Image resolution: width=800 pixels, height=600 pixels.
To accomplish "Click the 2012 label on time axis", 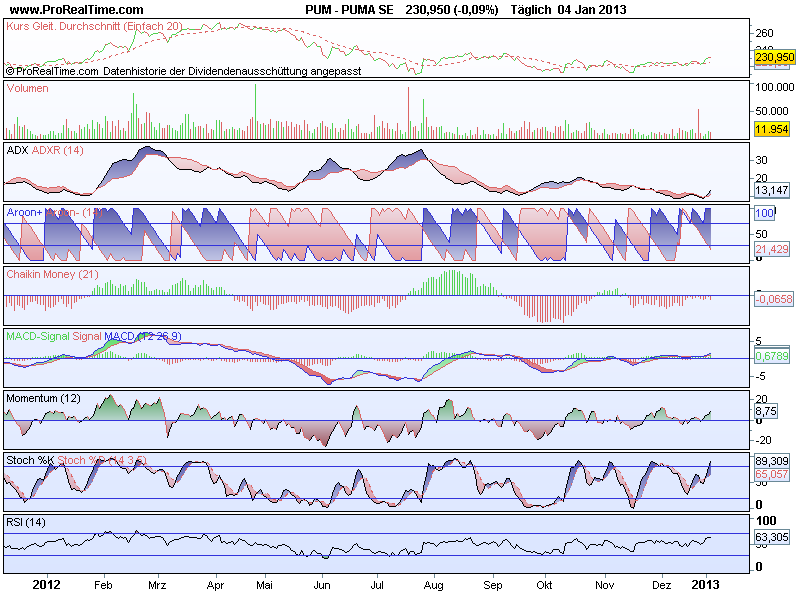I will (x=46, y=585).
